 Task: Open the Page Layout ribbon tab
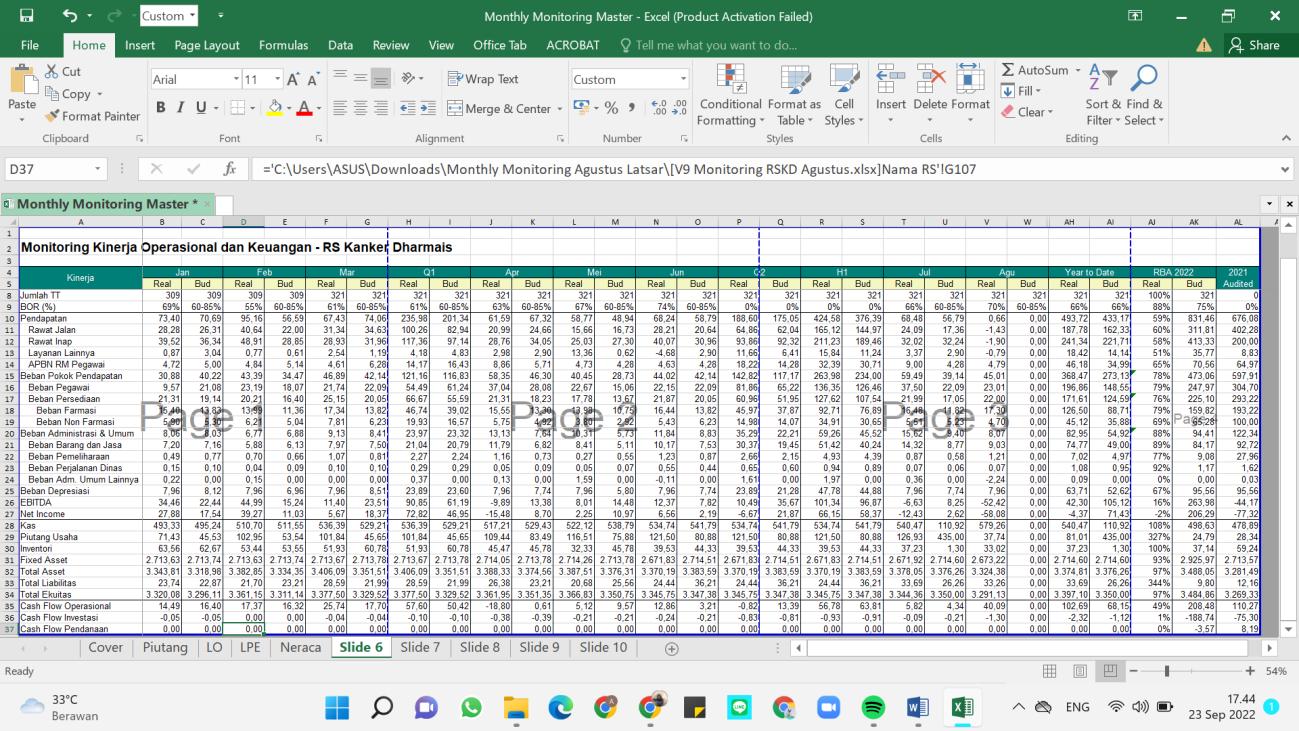tap(207, 45)
